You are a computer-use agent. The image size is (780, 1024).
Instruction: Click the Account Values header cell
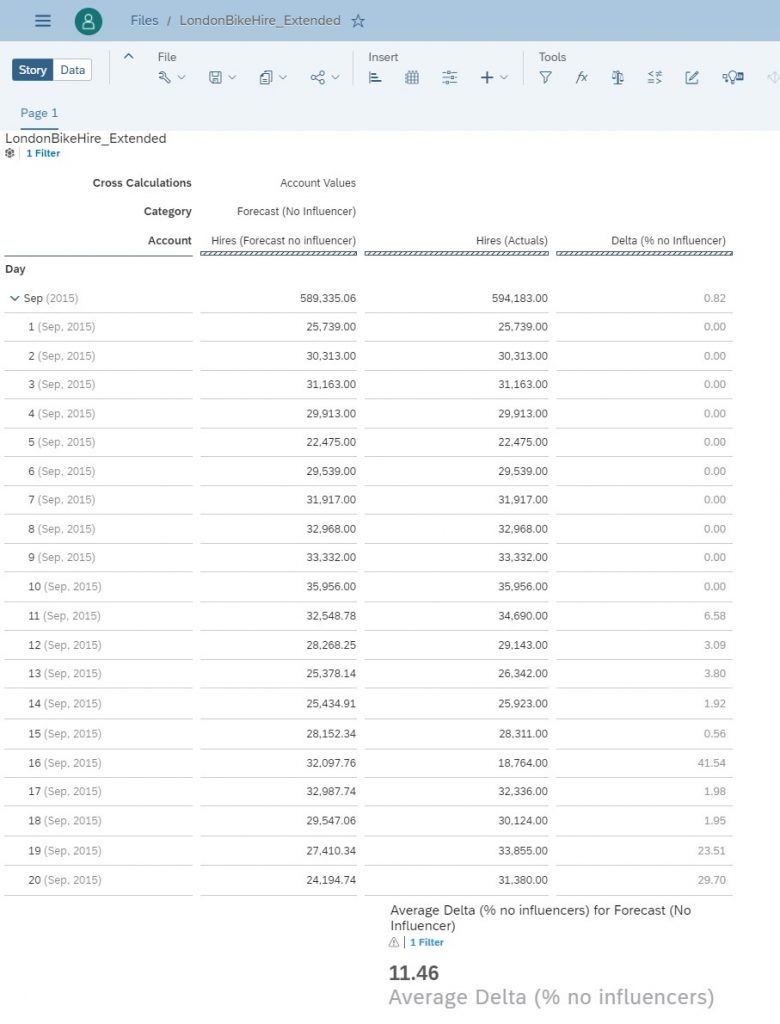click(317, 183)
